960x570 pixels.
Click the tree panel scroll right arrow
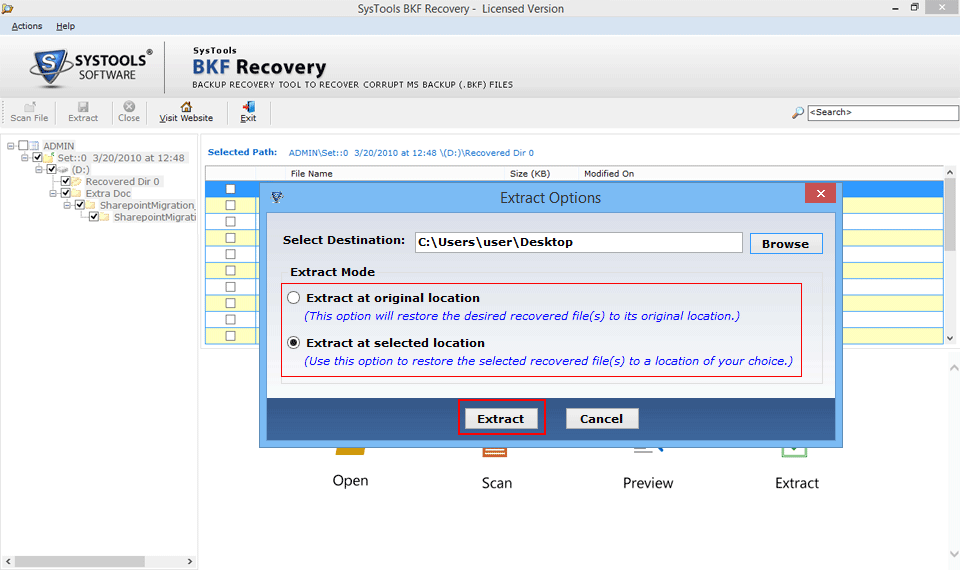(x=190, y=561)
